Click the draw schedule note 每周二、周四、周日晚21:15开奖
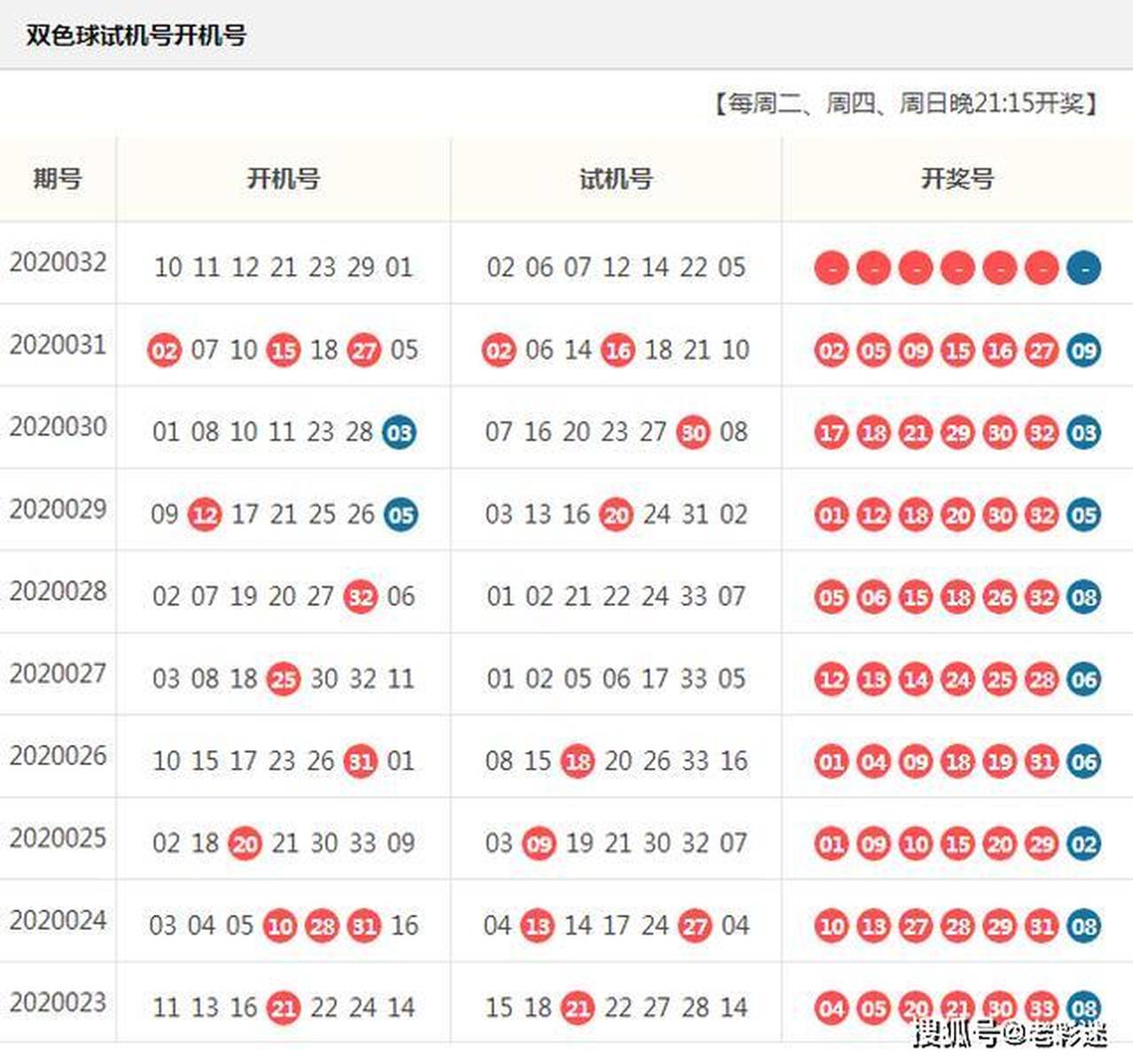1133x1064 pixels. pyautogui.click(x=907, y=104)
